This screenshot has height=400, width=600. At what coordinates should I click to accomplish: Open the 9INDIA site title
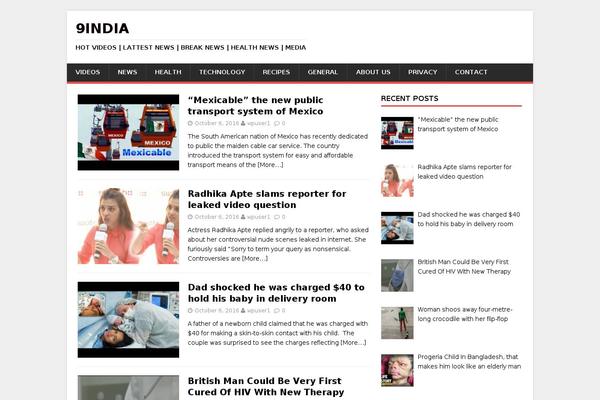click(102, 28)
